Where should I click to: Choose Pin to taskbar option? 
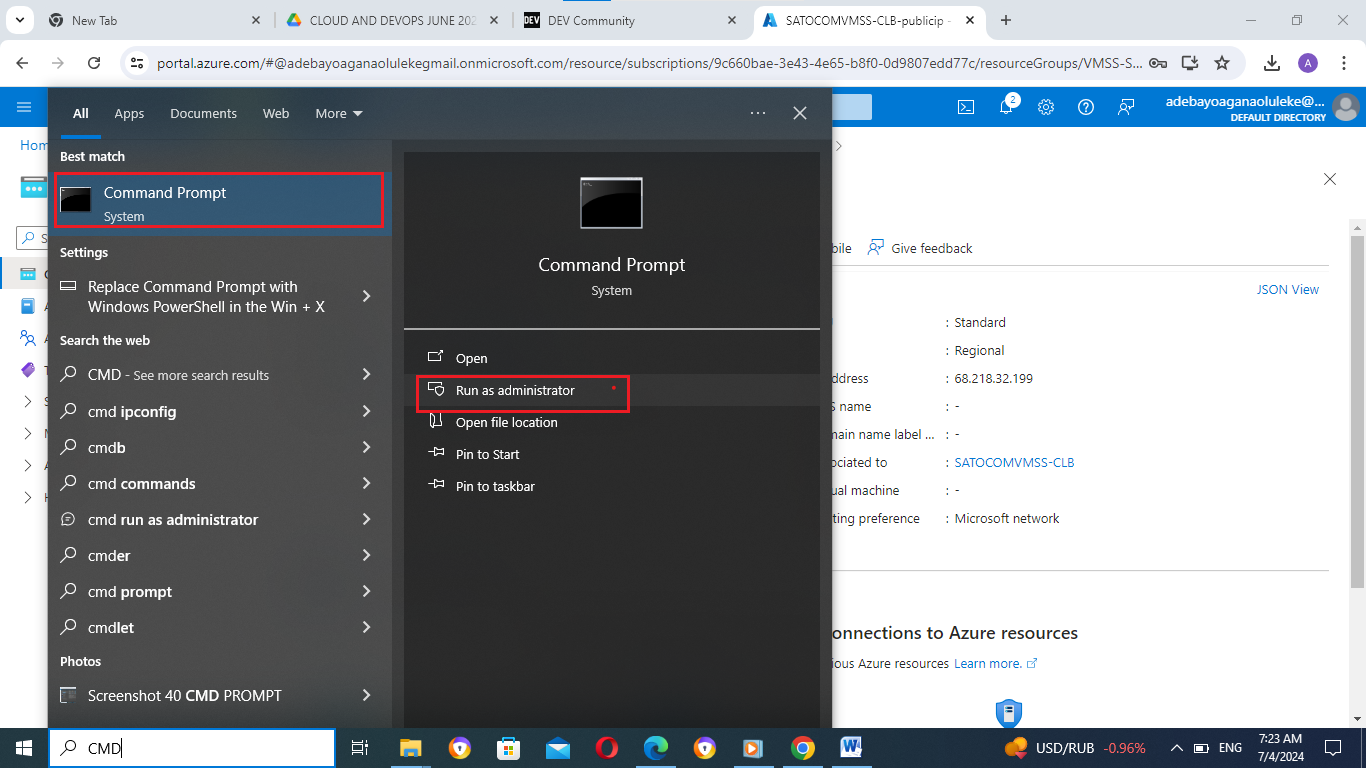click(495, 486)
